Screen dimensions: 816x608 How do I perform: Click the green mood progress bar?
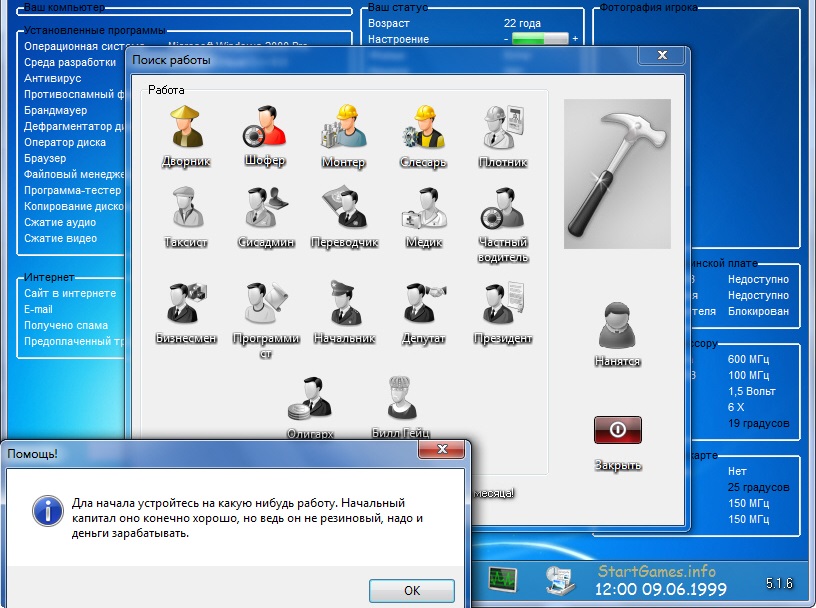click(x=540, y=39)
